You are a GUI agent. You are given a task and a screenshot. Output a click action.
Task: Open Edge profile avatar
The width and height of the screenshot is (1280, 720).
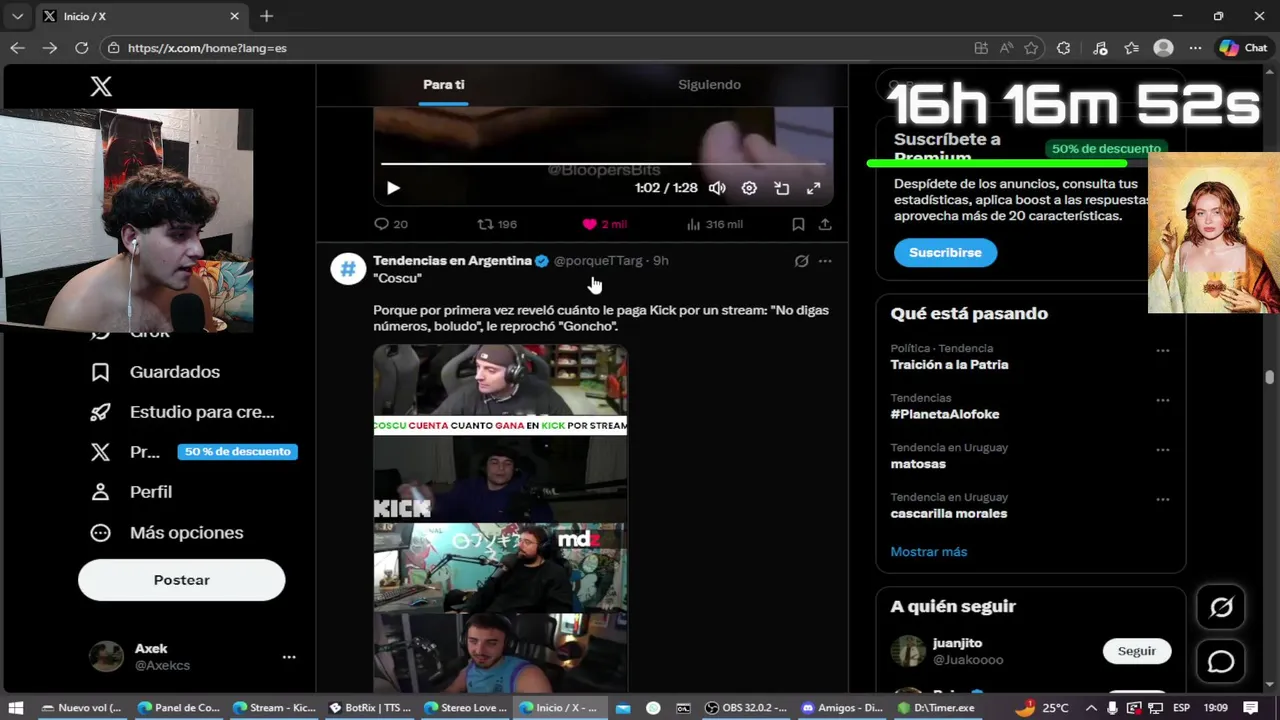(x=1163, y=48)
